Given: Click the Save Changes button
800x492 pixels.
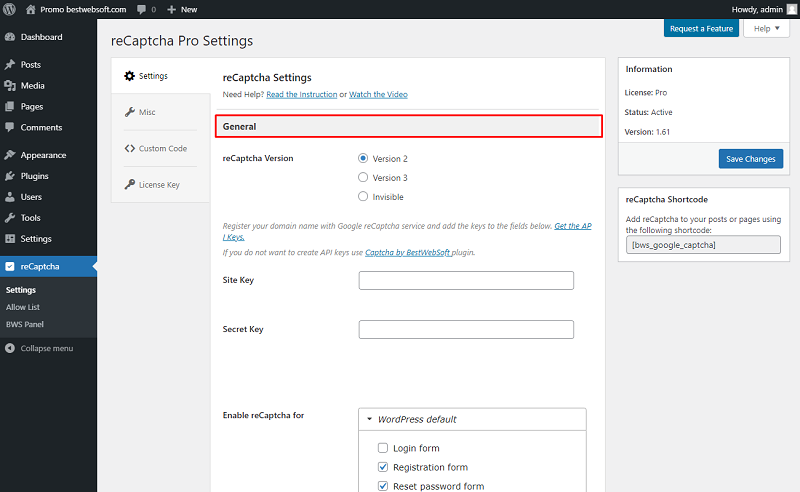Looking at the screenshot, I should click(751, 159).
